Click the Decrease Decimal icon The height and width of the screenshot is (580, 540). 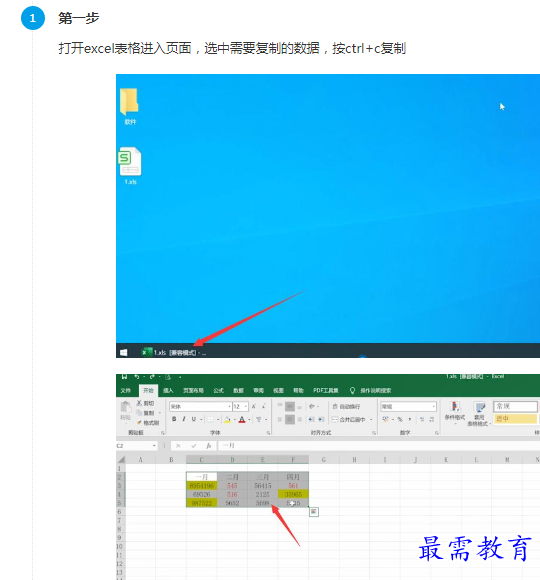coord(432,419)
